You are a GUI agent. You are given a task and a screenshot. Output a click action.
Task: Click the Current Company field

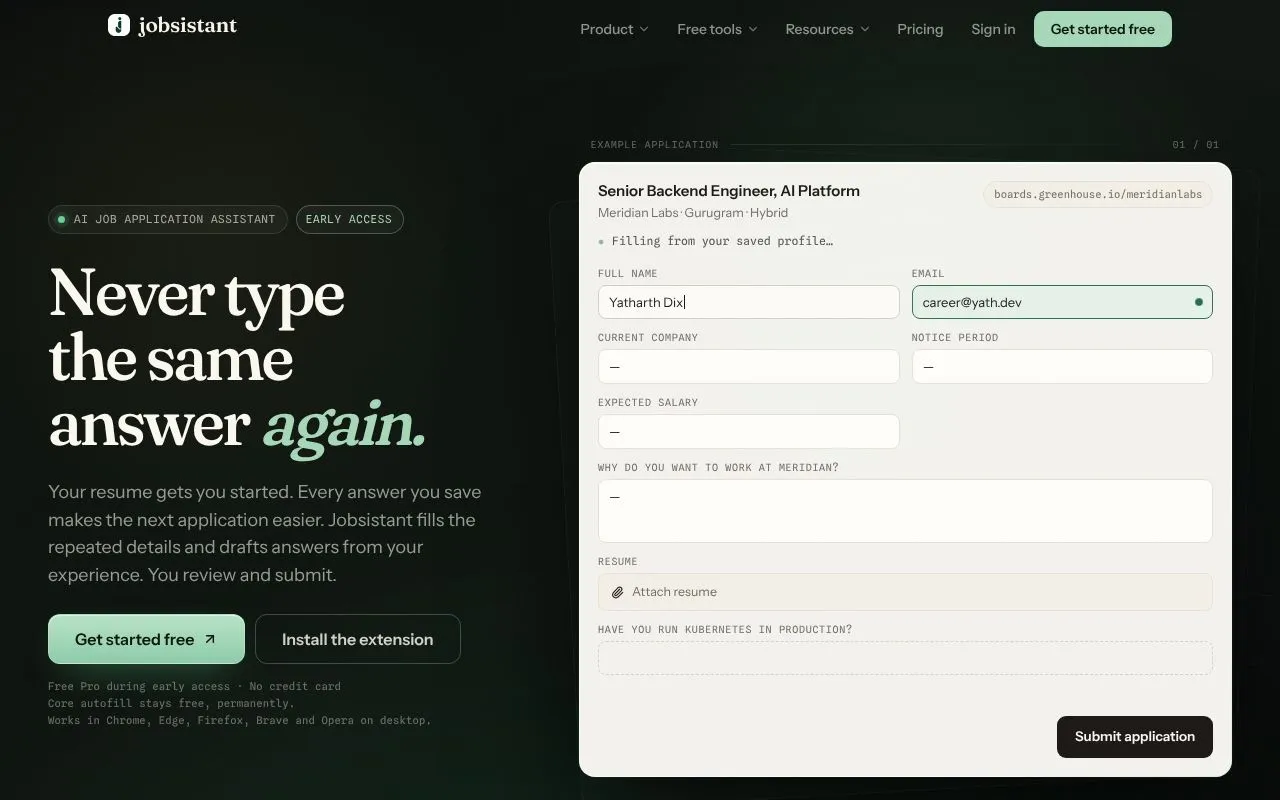[748, 366]
